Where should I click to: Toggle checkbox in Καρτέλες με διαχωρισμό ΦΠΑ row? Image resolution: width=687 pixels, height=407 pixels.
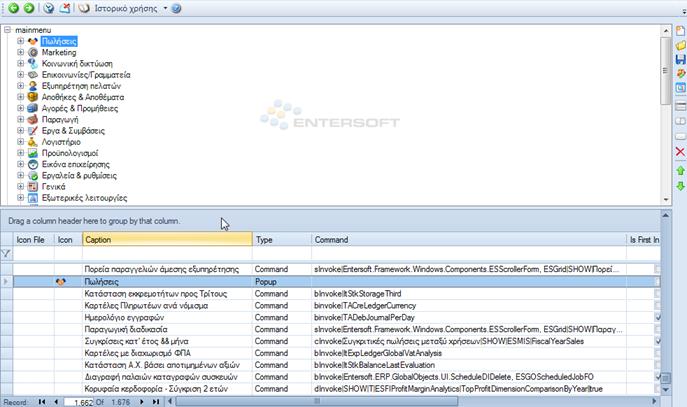(x=658, y=353)
